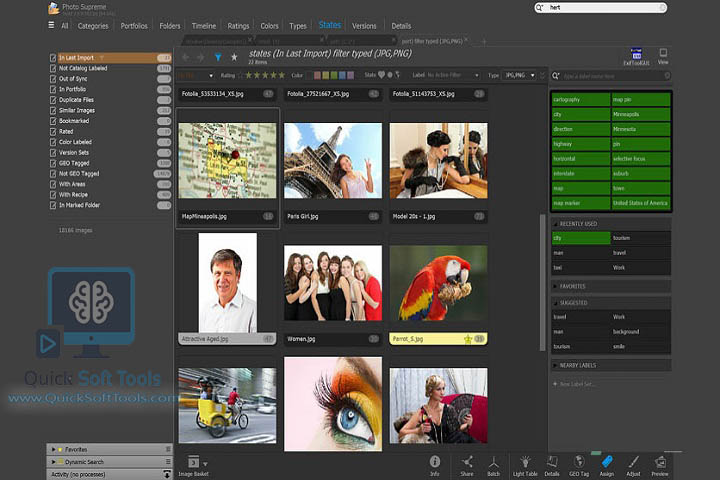Click the main search magnifier icon
720x480 pixels.
tap(540, 8)
